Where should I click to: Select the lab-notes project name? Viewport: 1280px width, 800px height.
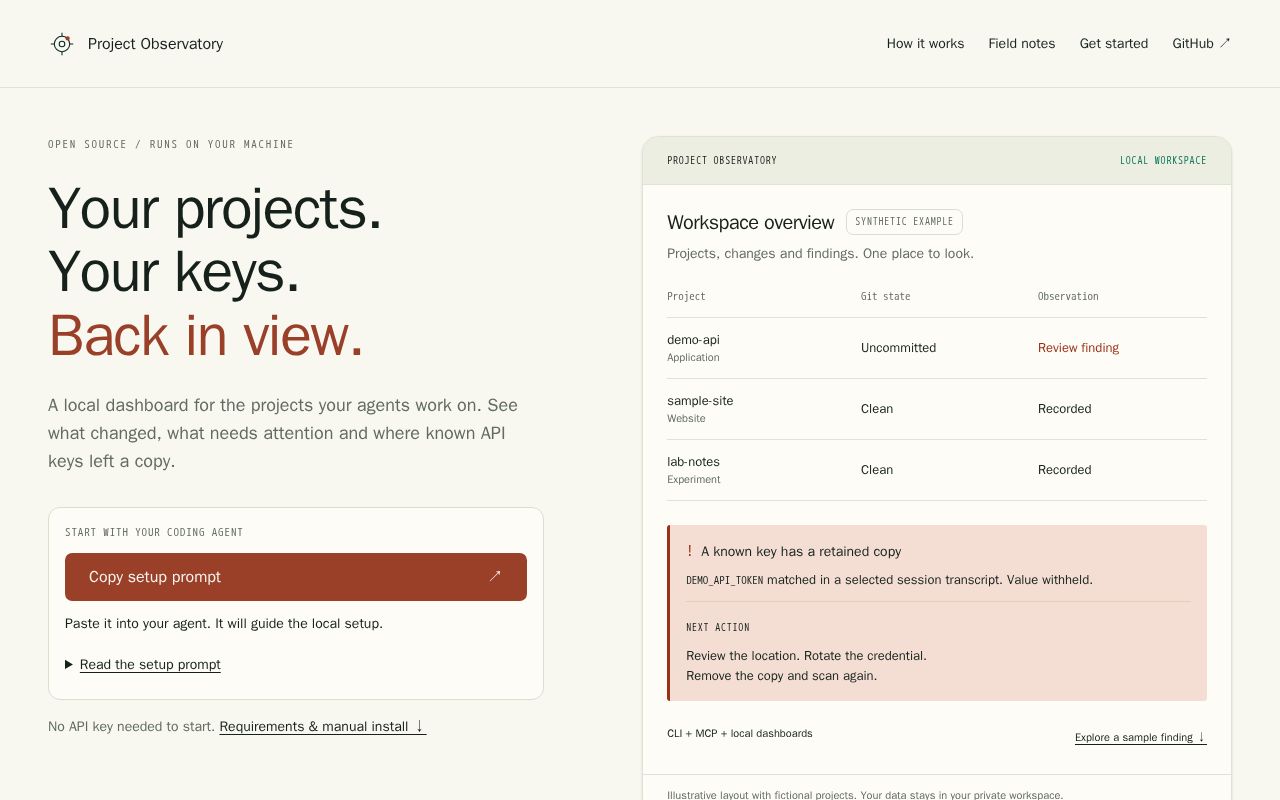[693, 462]
